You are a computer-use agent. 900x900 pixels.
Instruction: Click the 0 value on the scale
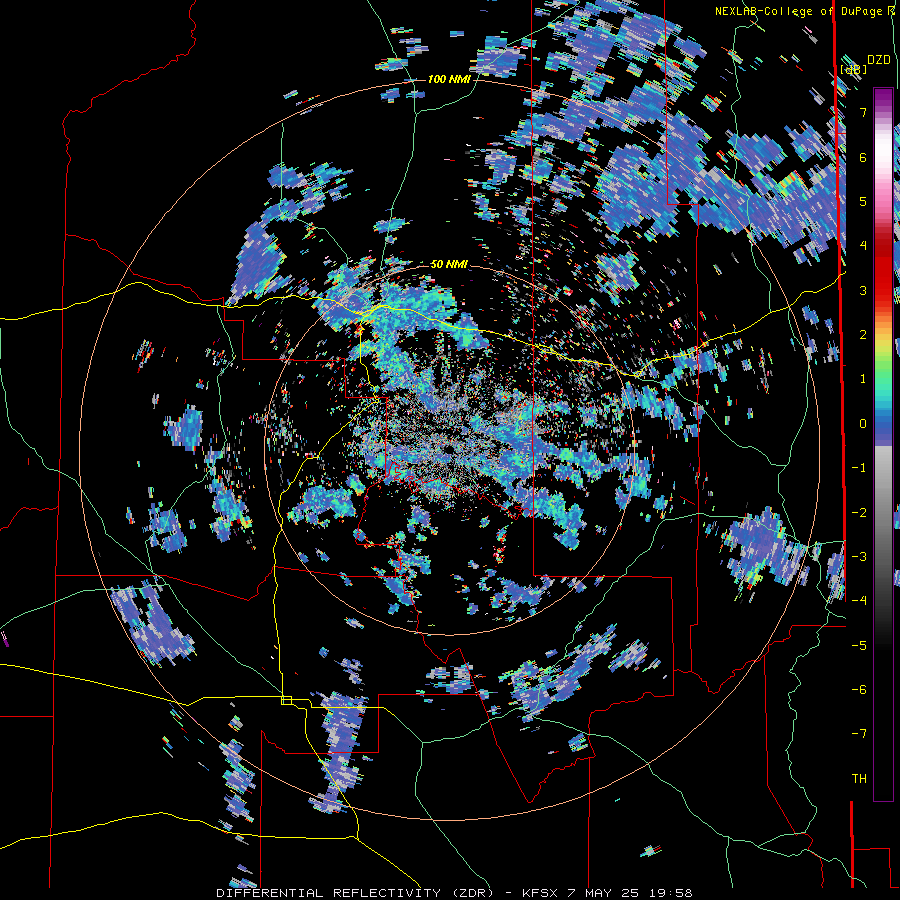863,424
